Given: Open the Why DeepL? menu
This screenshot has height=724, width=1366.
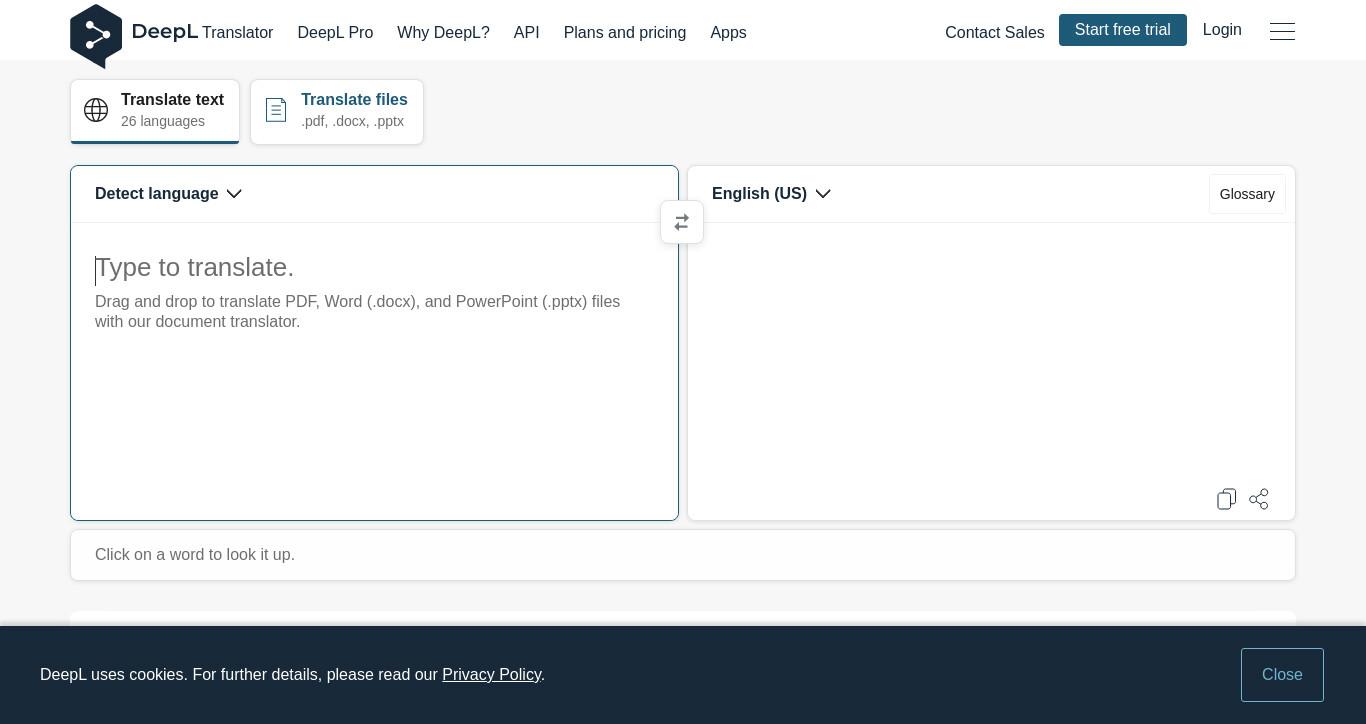Looking at the screenshot, I should tap(443, 33).
